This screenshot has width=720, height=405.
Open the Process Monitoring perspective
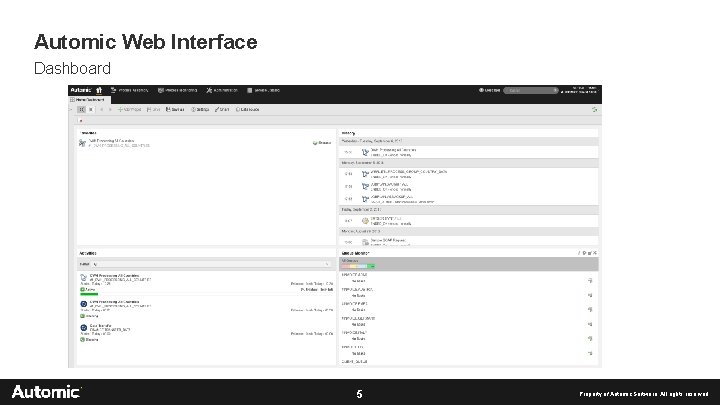[177, 90]
